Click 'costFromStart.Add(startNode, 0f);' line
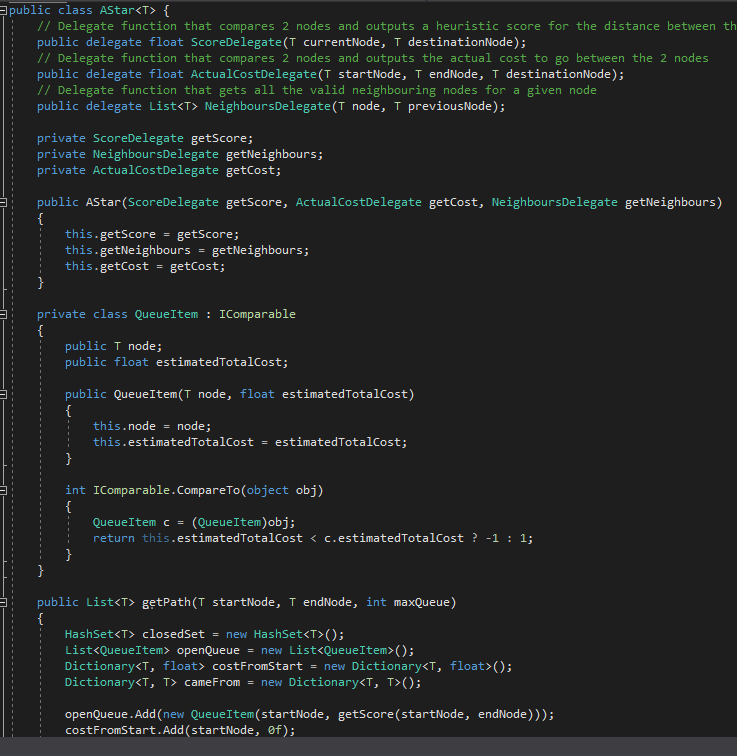This screenshot has width=737, height=756. pos(180,730)
